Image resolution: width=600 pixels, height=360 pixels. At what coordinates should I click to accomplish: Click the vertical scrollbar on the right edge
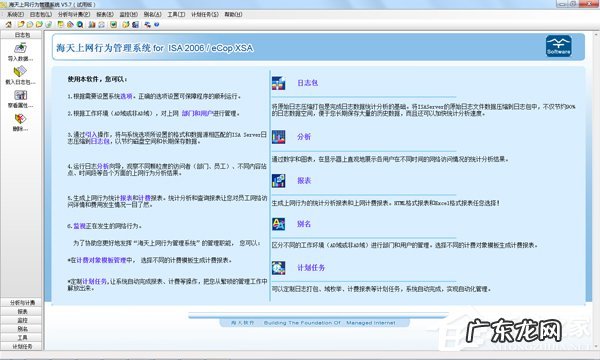(597, 191)
